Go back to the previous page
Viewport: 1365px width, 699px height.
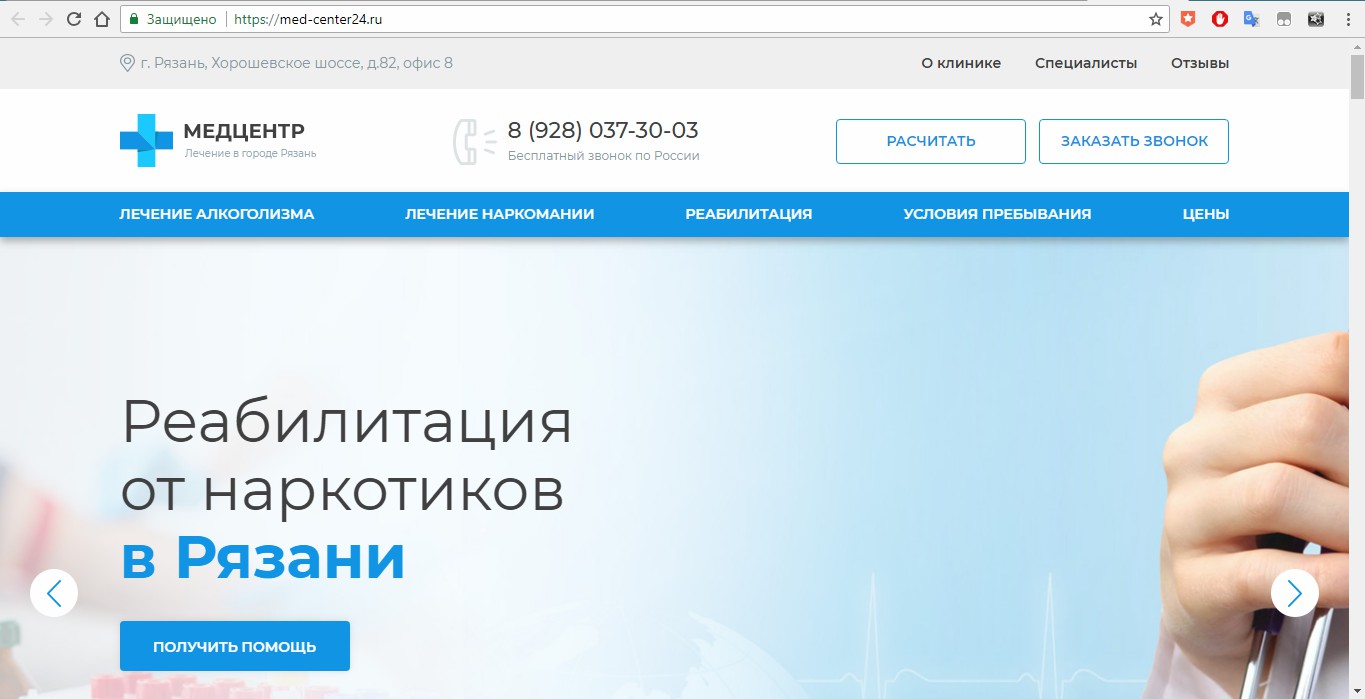click(18, 19)
